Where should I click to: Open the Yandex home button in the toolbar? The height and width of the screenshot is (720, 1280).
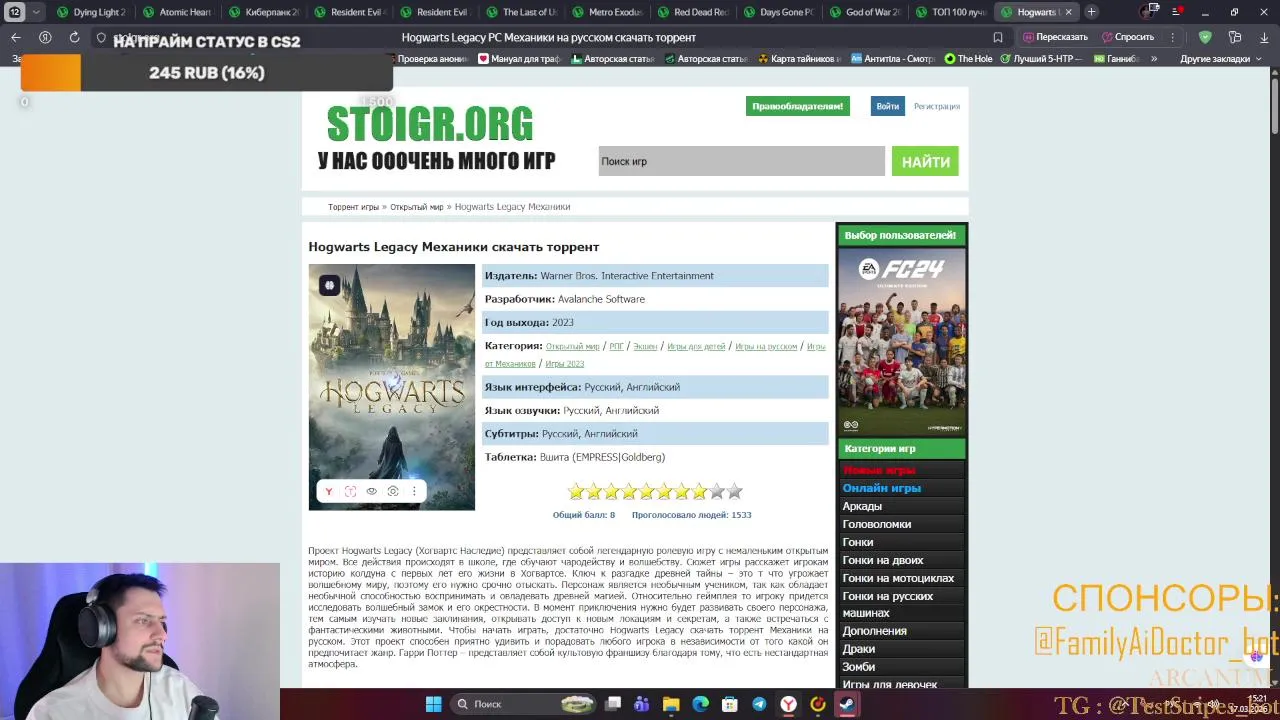[45, 37]
